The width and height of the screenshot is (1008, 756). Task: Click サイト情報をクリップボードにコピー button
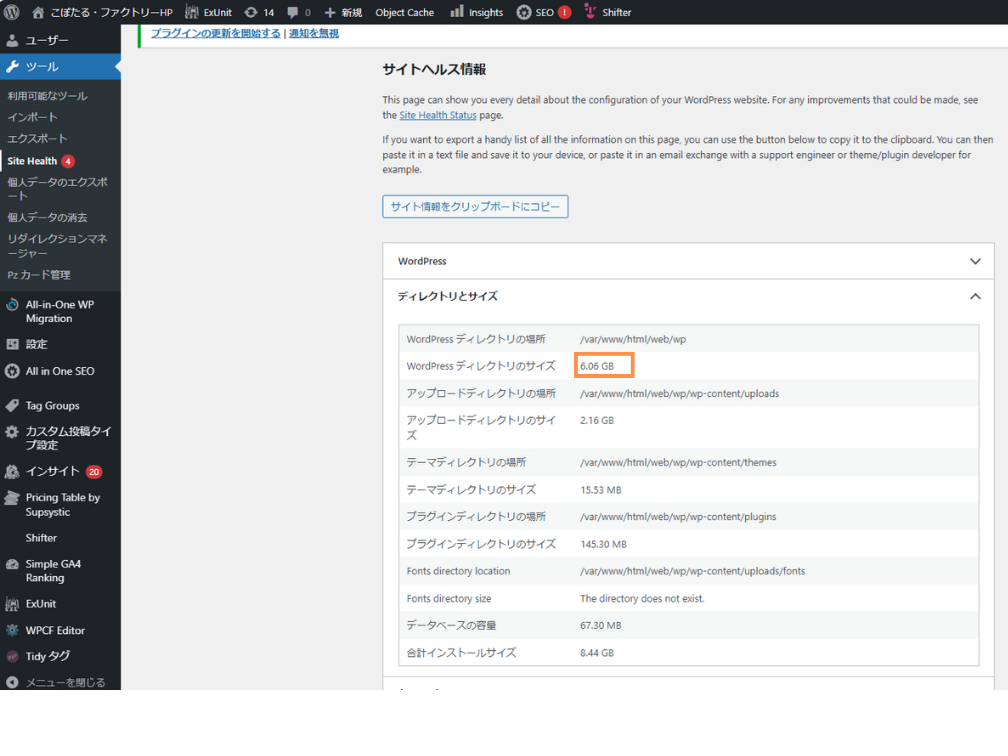475,206
